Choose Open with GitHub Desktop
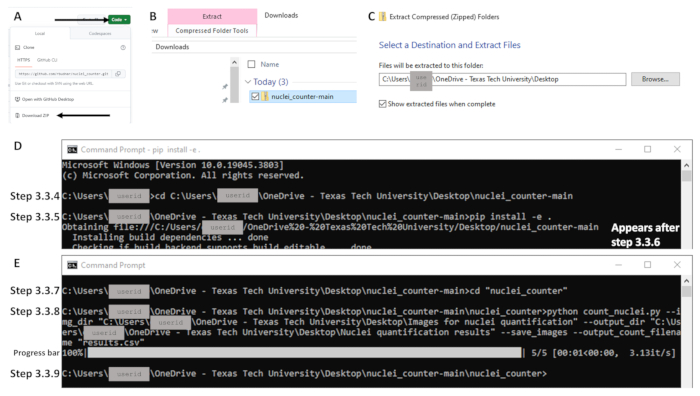This screenshot has height=396, width=700. 45,99
